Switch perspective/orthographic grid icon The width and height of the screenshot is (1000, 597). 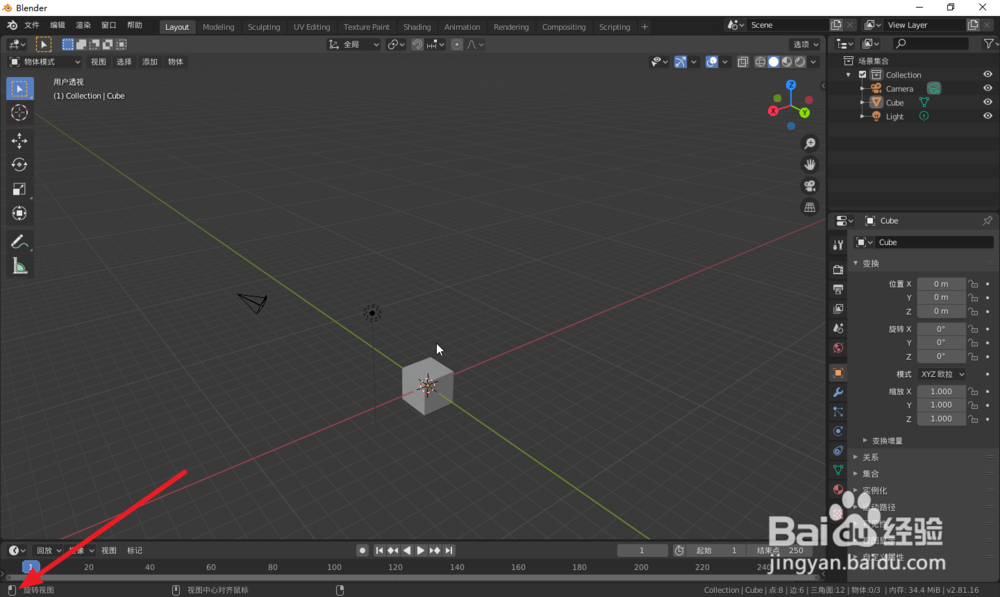click(x=810, y=207)
